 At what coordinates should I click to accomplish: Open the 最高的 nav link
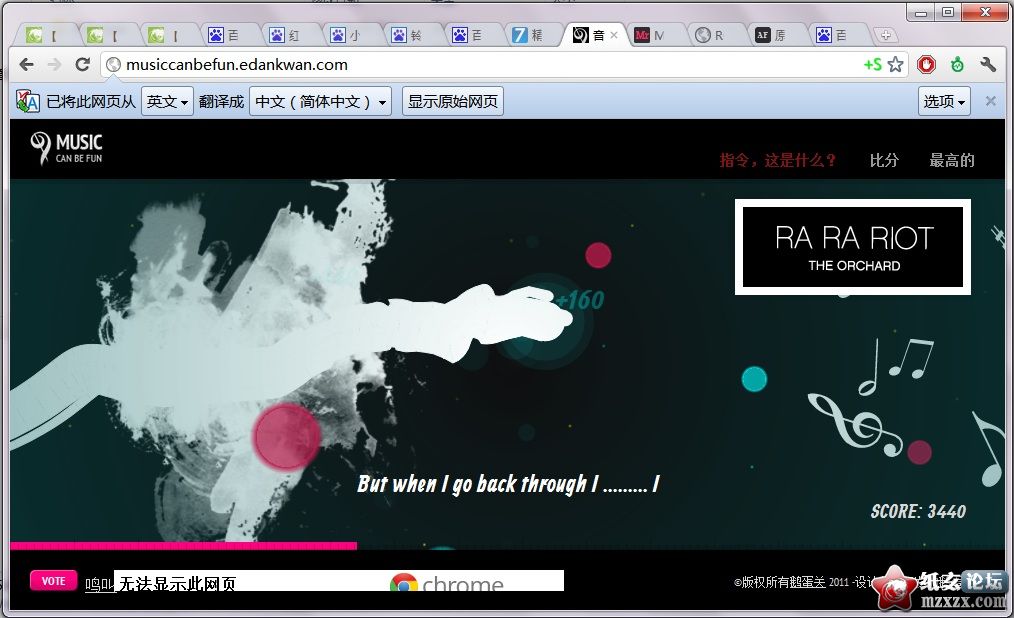click(x=952, y=160)
